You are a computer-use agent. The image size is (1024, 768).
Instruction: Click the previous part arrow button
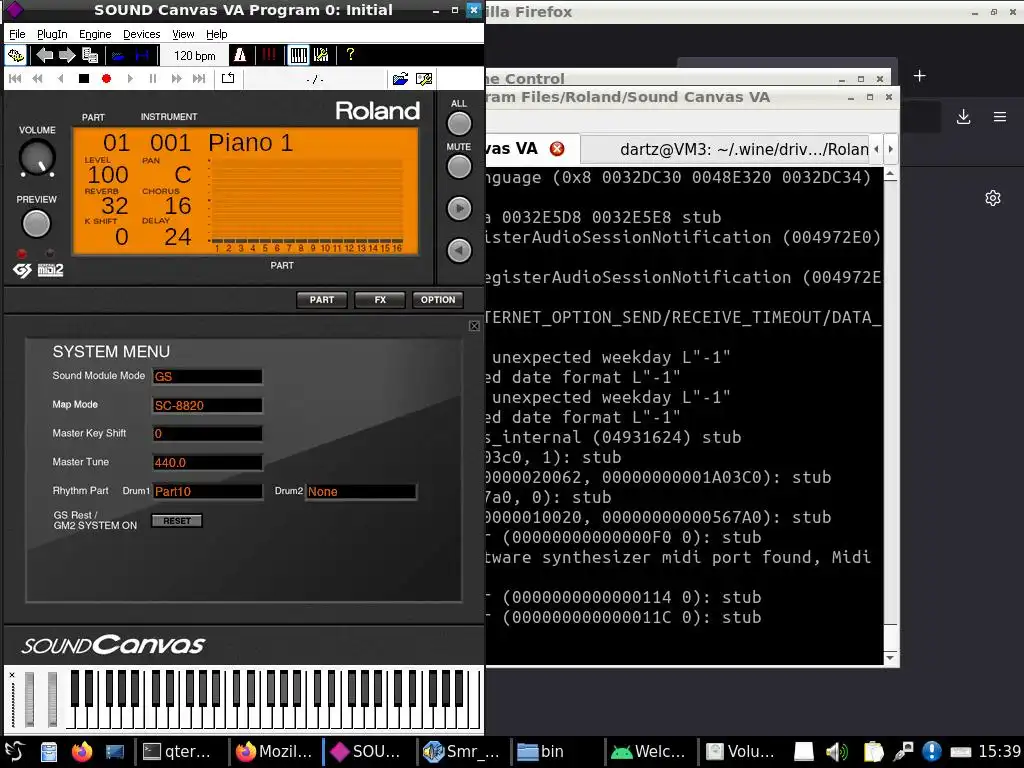point(459,251)
